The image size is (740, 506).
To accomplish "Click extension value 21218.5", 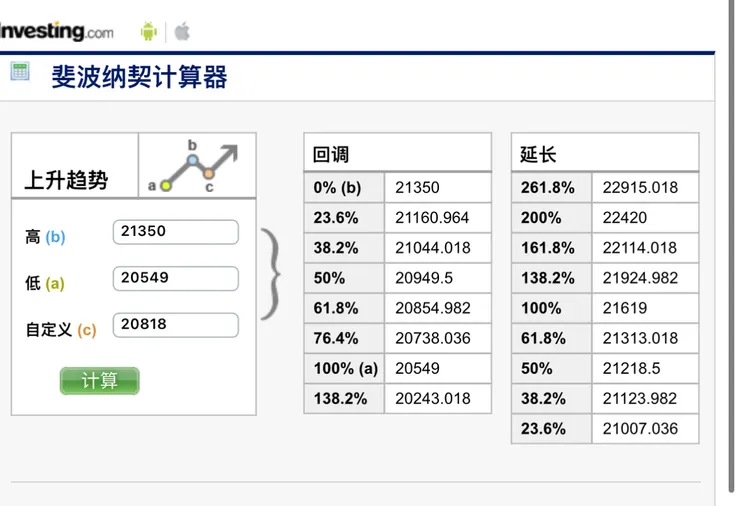I will pyautogui.click(x=631, y=369).
